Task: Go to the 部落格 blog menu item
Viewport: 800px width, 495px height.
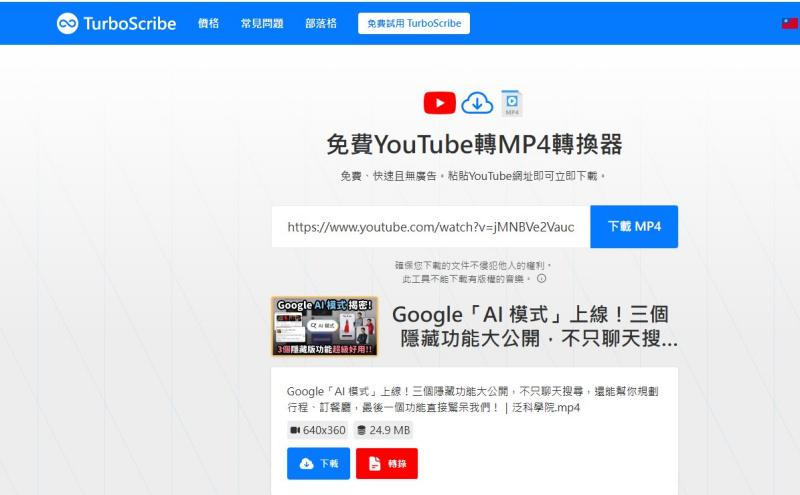Action: [x=321, y=23]
